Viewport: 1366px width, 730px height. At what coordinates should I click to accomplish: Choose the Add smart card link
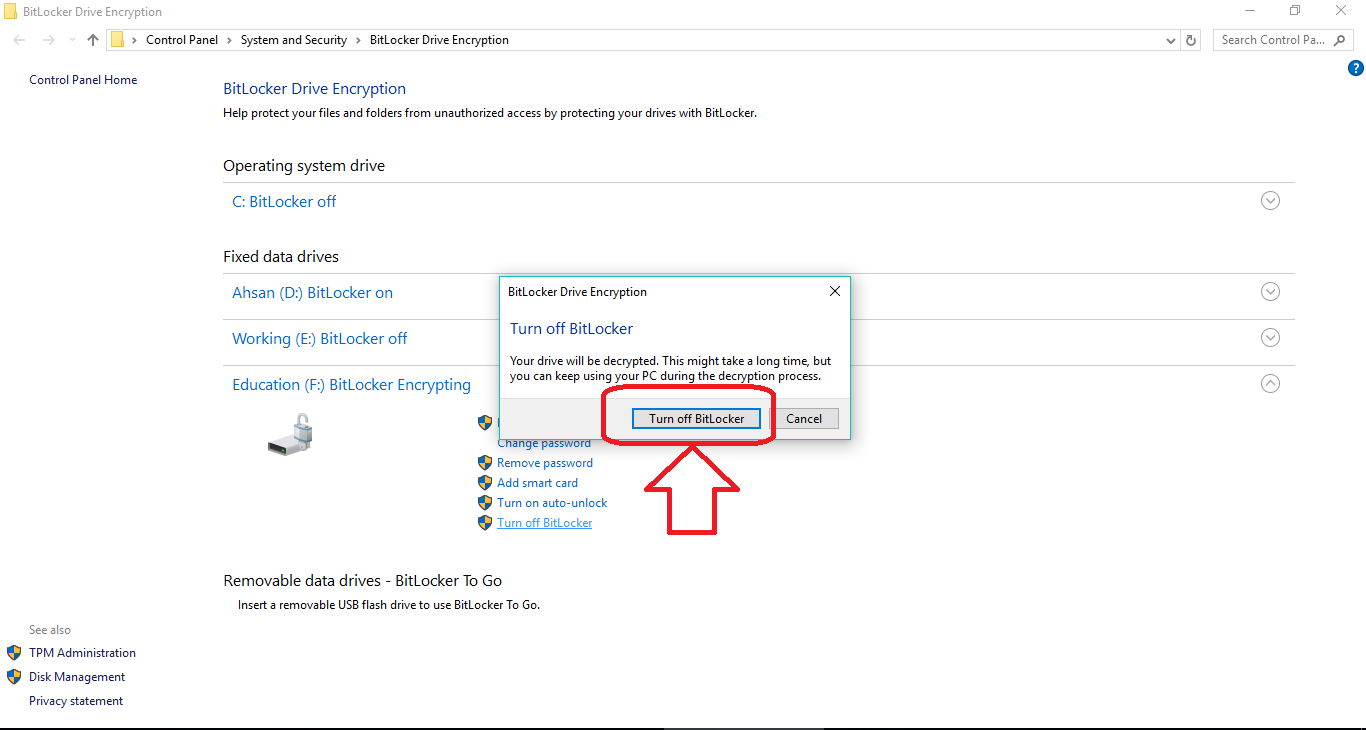point(537,483)
